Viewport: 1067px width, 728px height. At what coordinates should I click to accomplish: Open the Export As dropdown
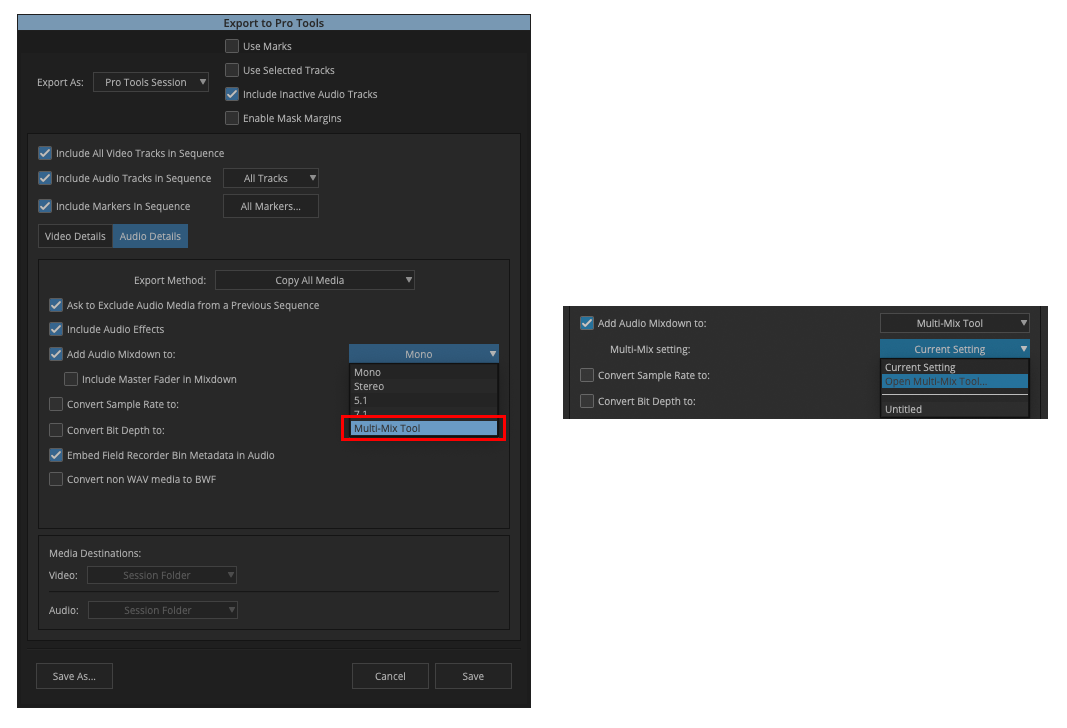coord(151,82)
